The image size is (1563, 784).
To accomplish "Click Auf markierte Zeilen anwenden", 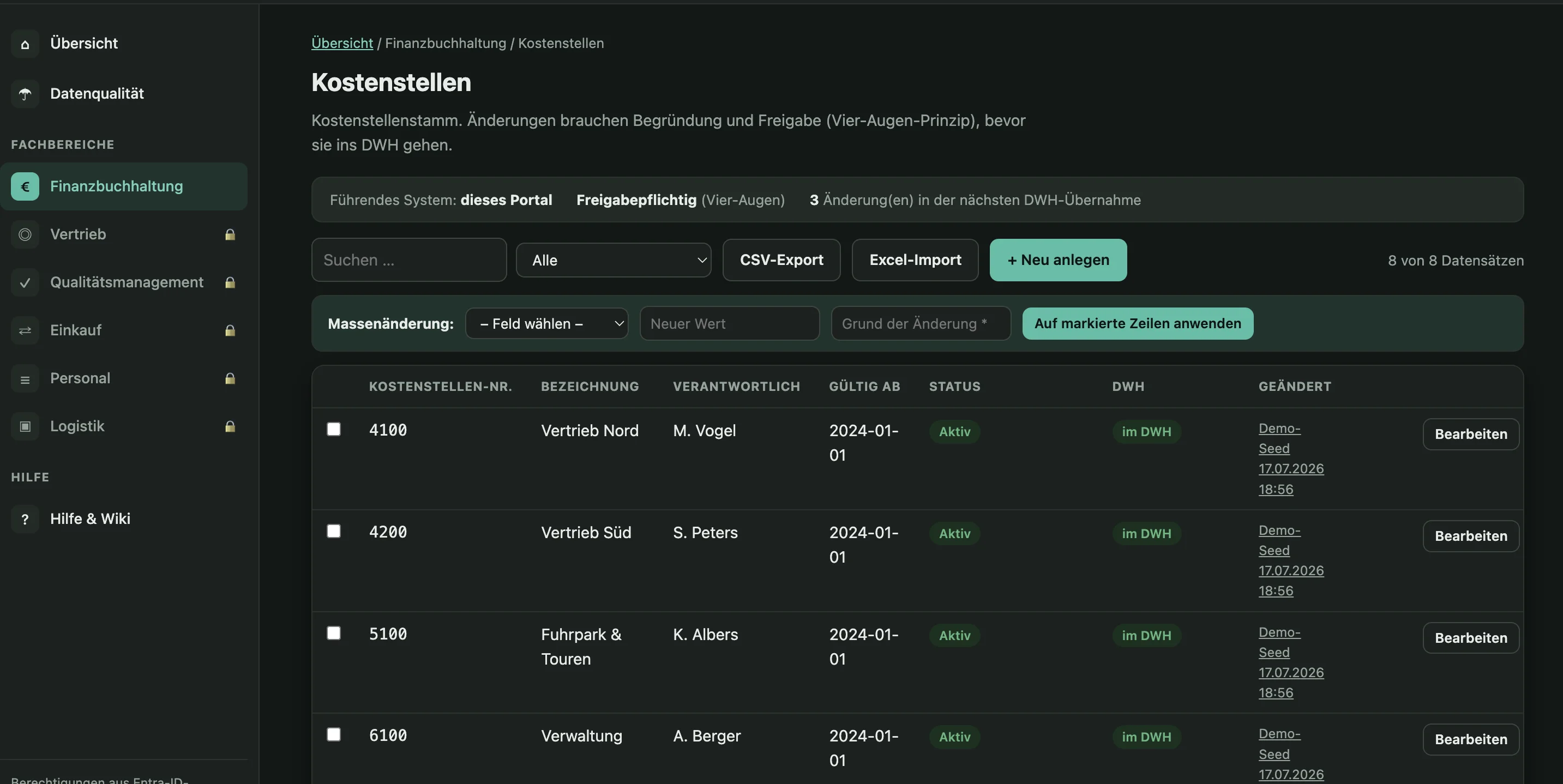I will click(x=1138, y=323).
